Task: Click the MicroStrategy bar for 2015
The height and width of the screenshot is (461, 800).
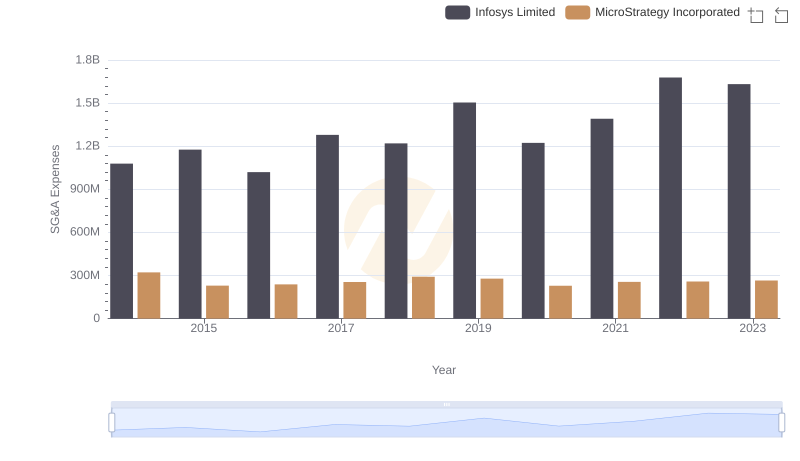Action: pos(217,302)
